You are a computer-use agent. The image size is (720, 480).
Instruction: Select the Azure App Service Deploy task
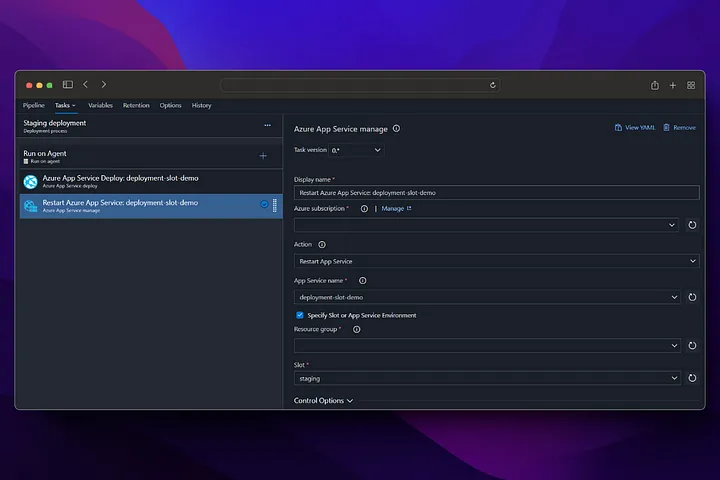click(151, 181)
